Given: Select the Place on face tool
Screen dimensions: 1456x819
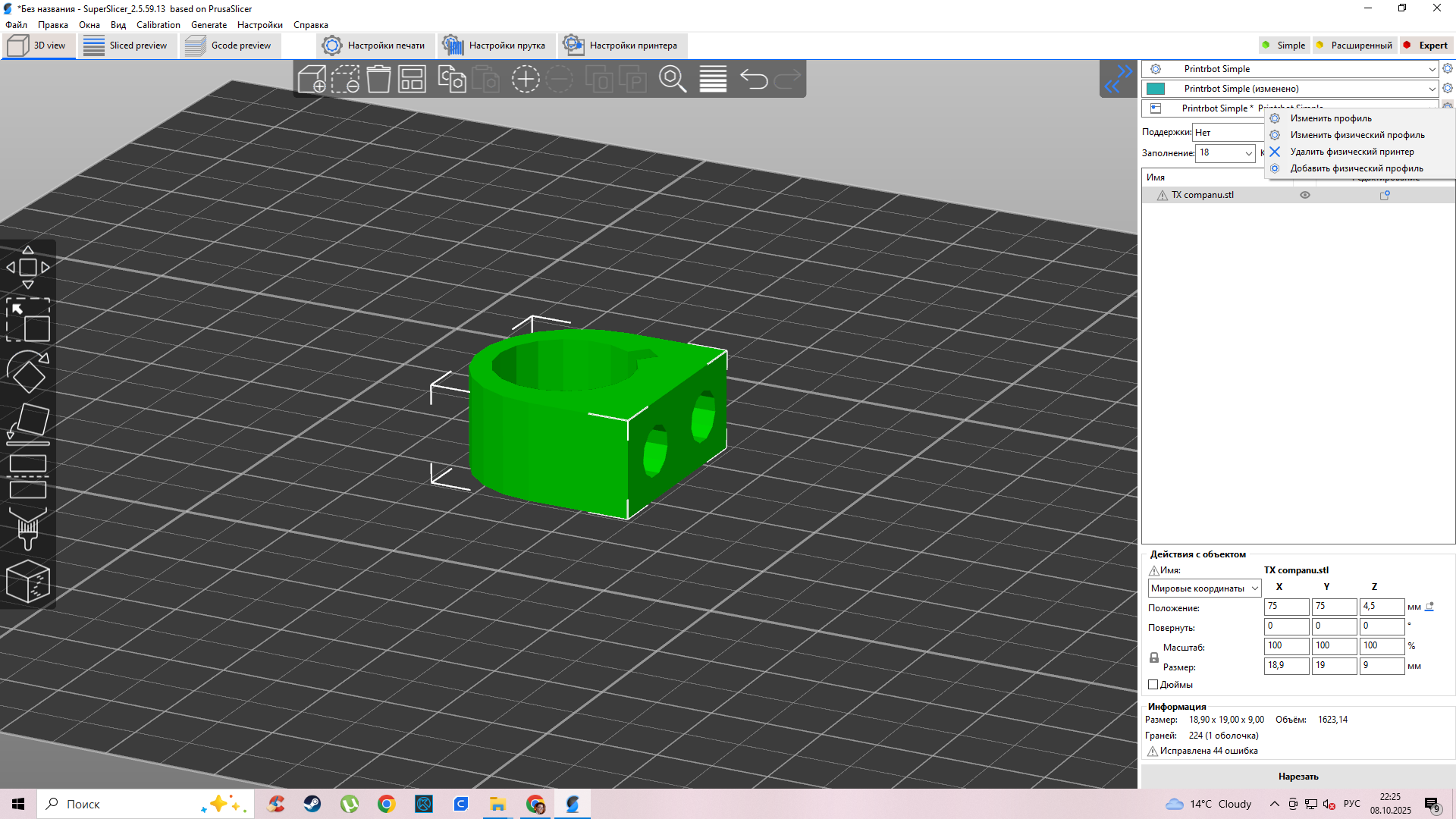Looking at the screenshot, I should tap(28, 423).
